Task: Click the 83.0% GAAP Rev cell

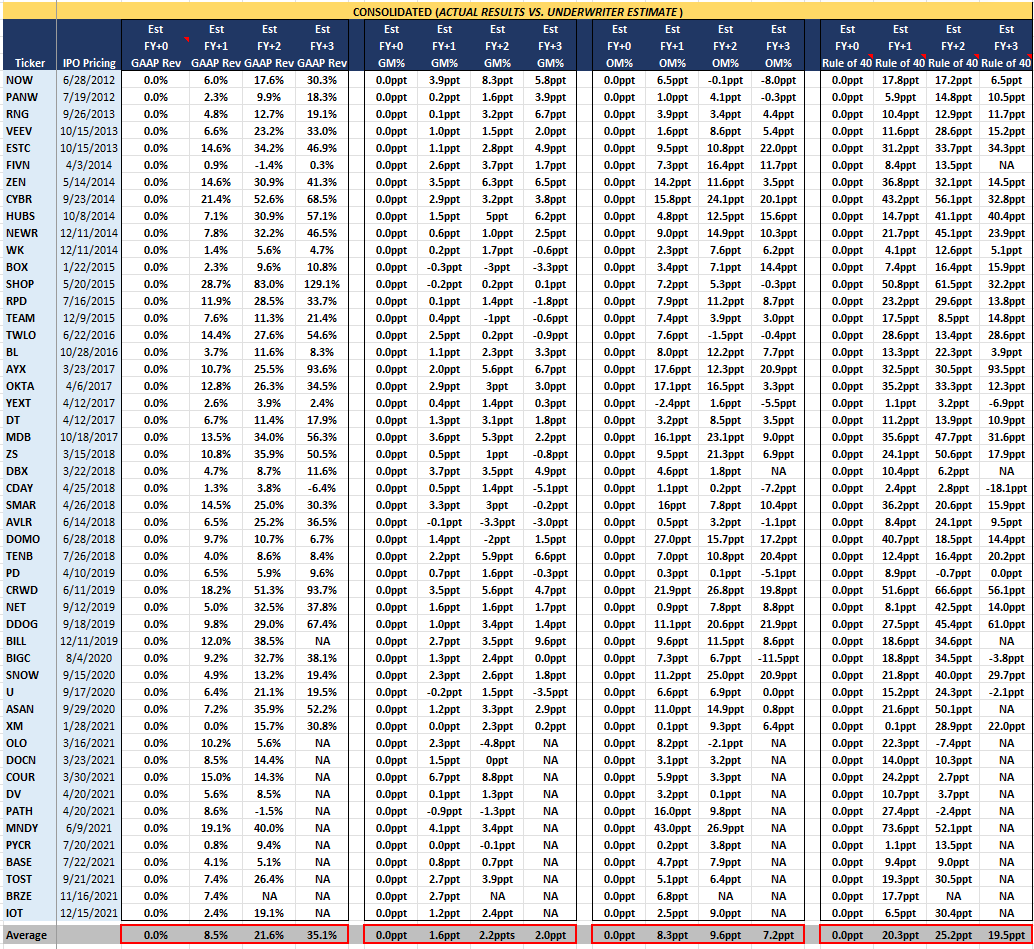Action: [x=269, y=284]
